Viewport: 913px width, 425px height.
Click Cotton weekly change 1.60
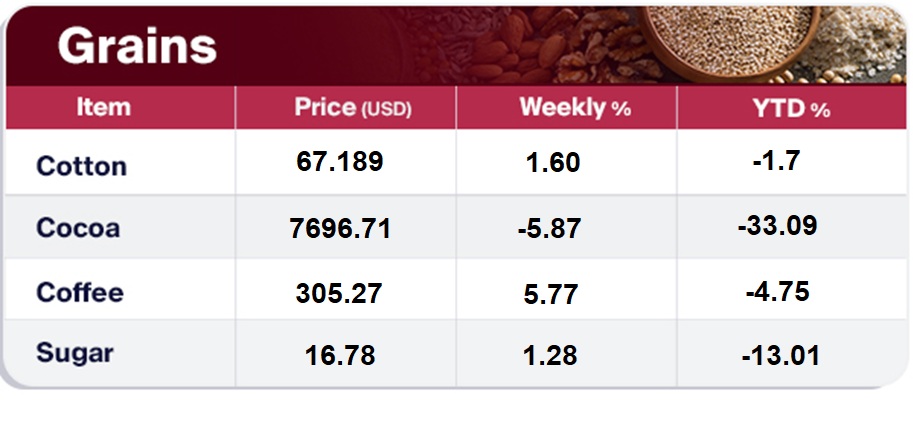click(553, 163)
